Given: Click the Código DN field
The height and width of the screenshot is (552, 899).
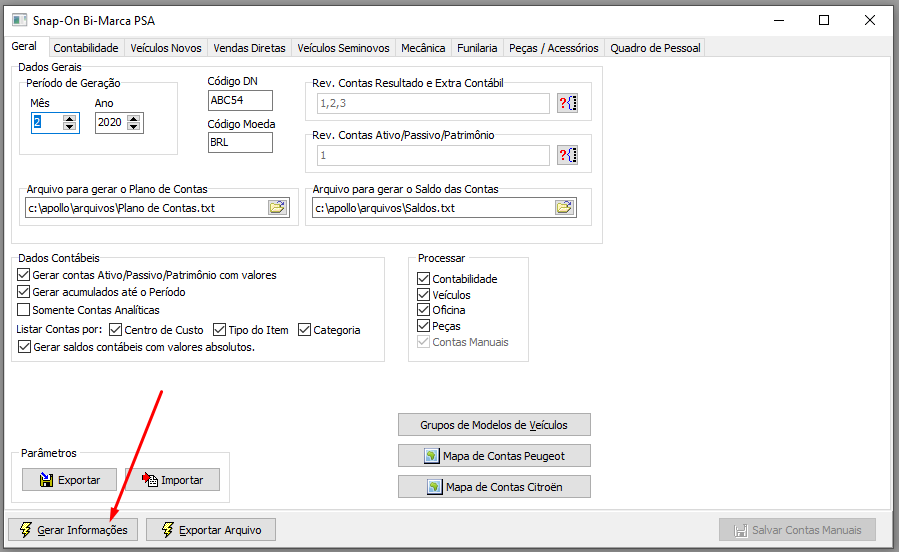Looking at the screenshot, I should coord(240,100).
